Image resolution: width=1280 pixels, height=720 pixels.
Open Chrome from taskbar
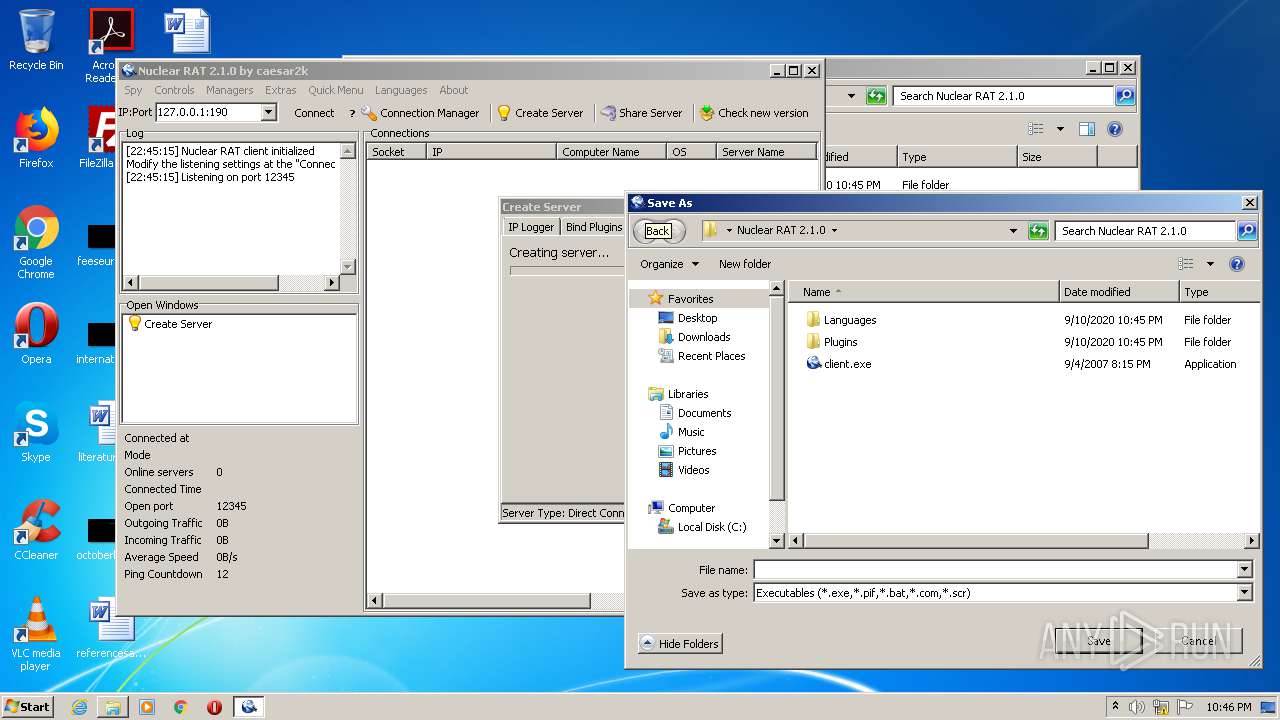(x=181, y=706)
